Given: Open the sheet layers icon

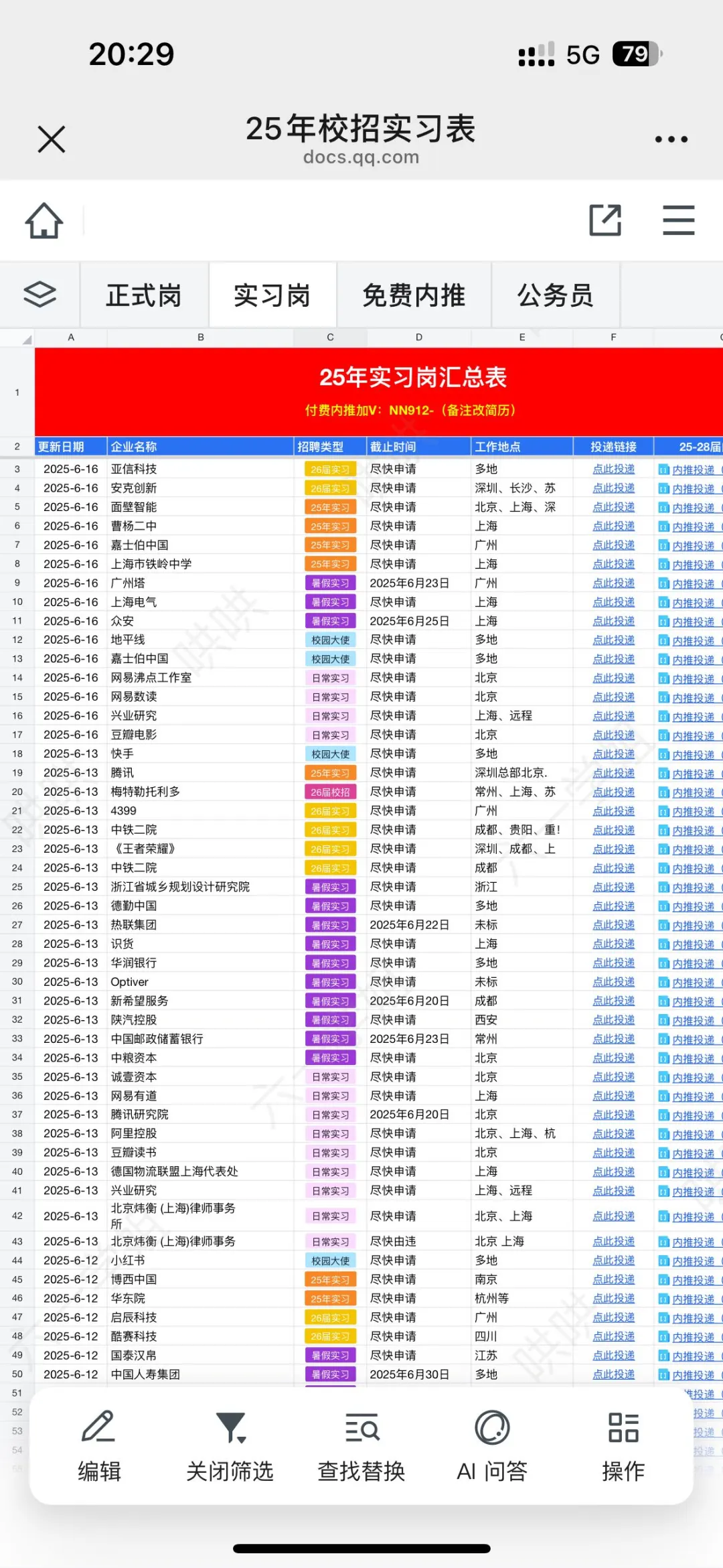Looking at the screenshot, I should point(39,295).
